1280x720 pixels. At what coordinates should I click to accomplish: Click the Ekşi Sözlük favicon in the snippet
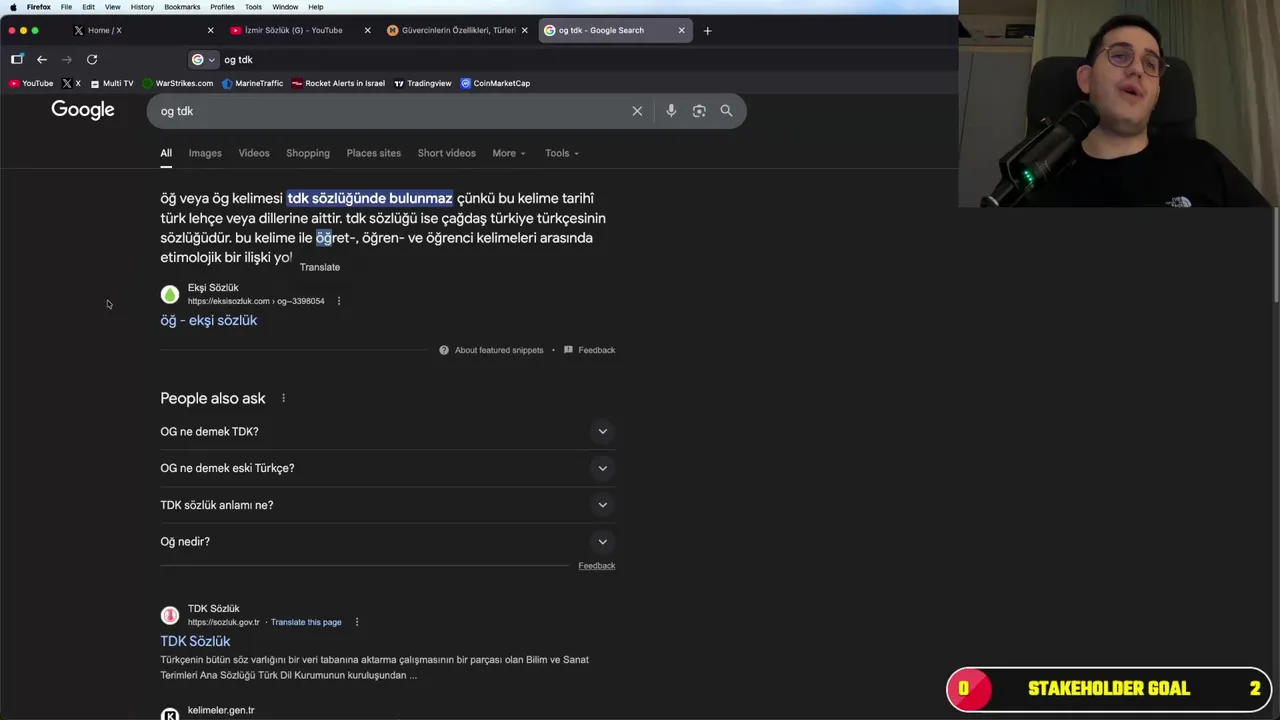[170, 294]
